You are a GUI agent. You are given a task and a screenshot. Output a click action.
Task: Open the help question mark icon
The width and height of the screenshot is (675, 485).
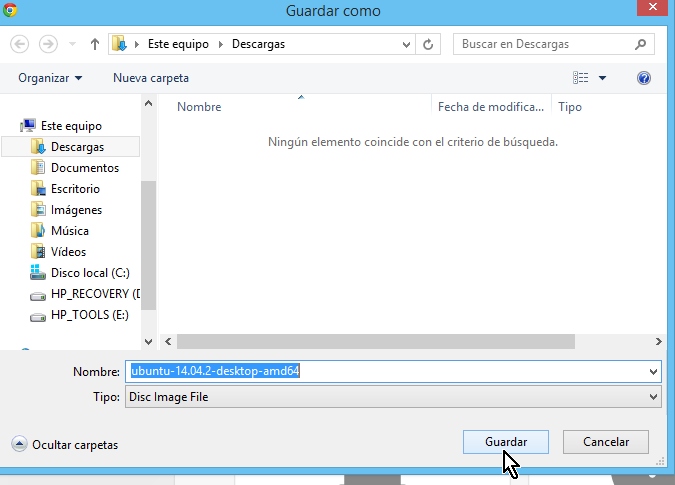click(644, 78)
